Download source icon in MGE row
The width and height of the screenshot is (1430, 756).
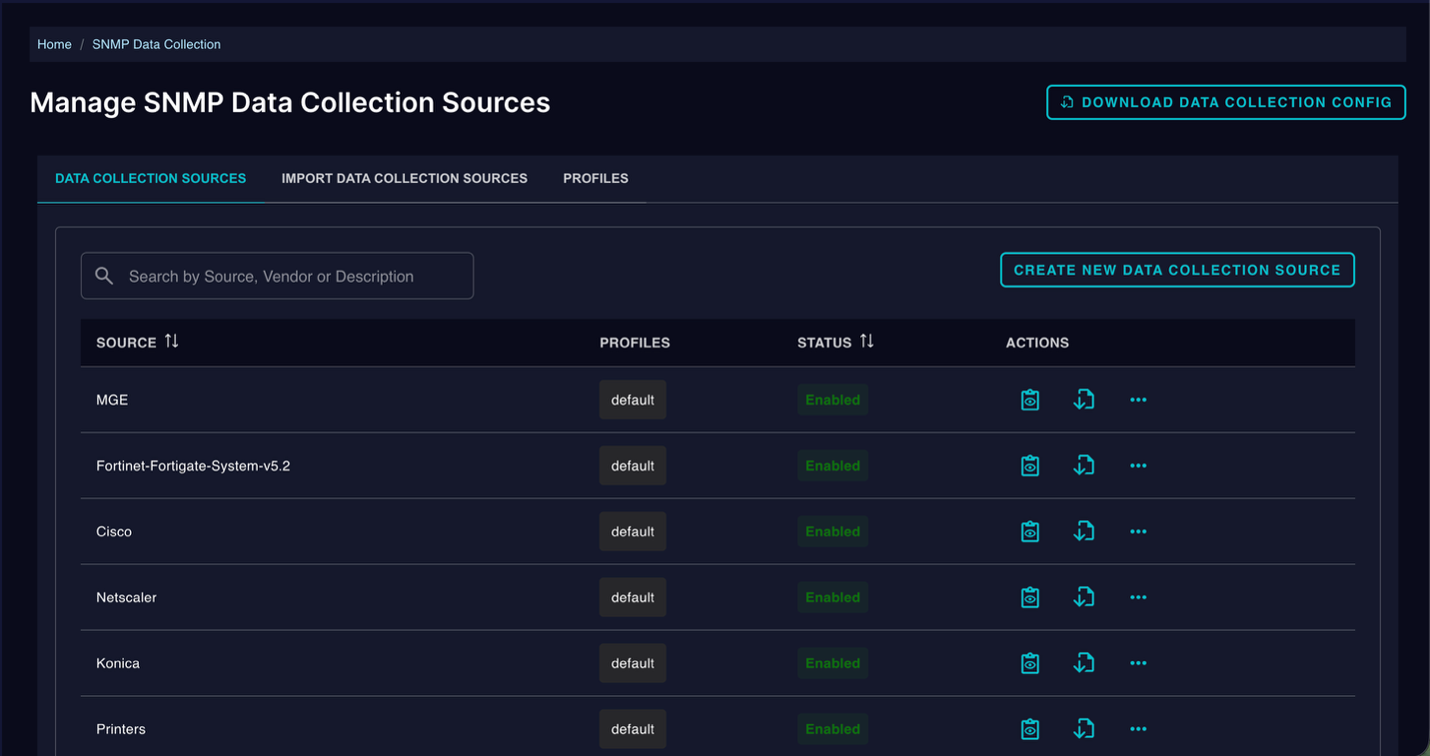(1084, 400)
